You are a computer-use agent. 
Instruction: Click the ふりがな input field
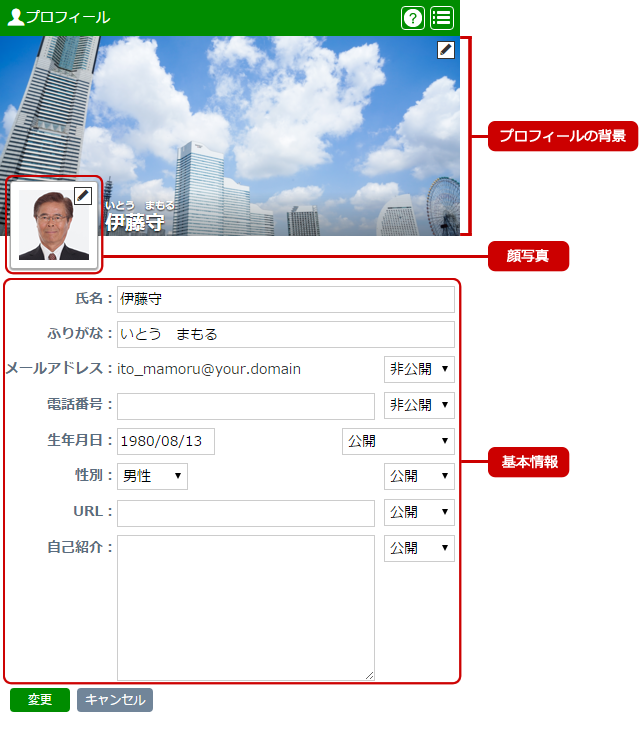[x=286, y=334]
